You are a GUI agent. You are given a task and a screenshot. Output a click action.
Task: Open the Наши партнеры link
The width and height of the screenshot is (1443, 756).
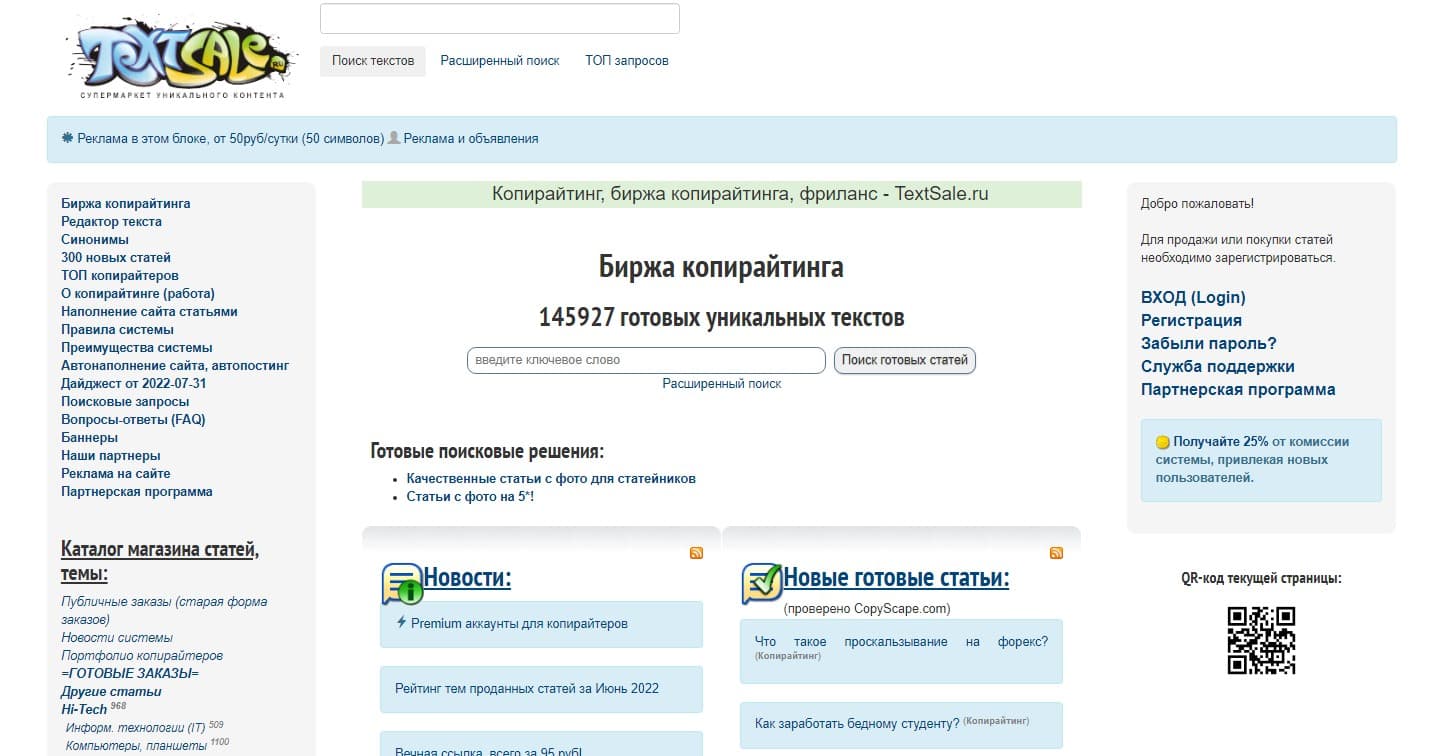coord(111,456)
